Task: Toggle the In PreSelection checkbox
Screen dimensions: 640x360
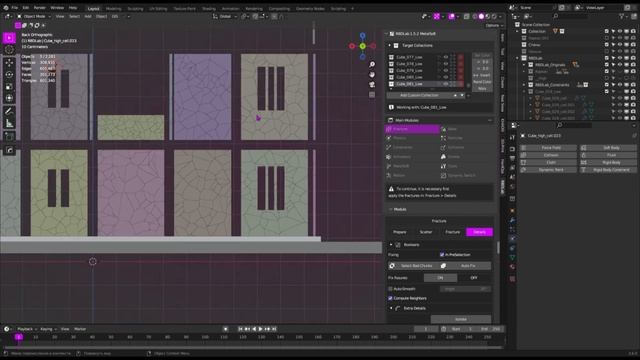Action: click(442, 255)
